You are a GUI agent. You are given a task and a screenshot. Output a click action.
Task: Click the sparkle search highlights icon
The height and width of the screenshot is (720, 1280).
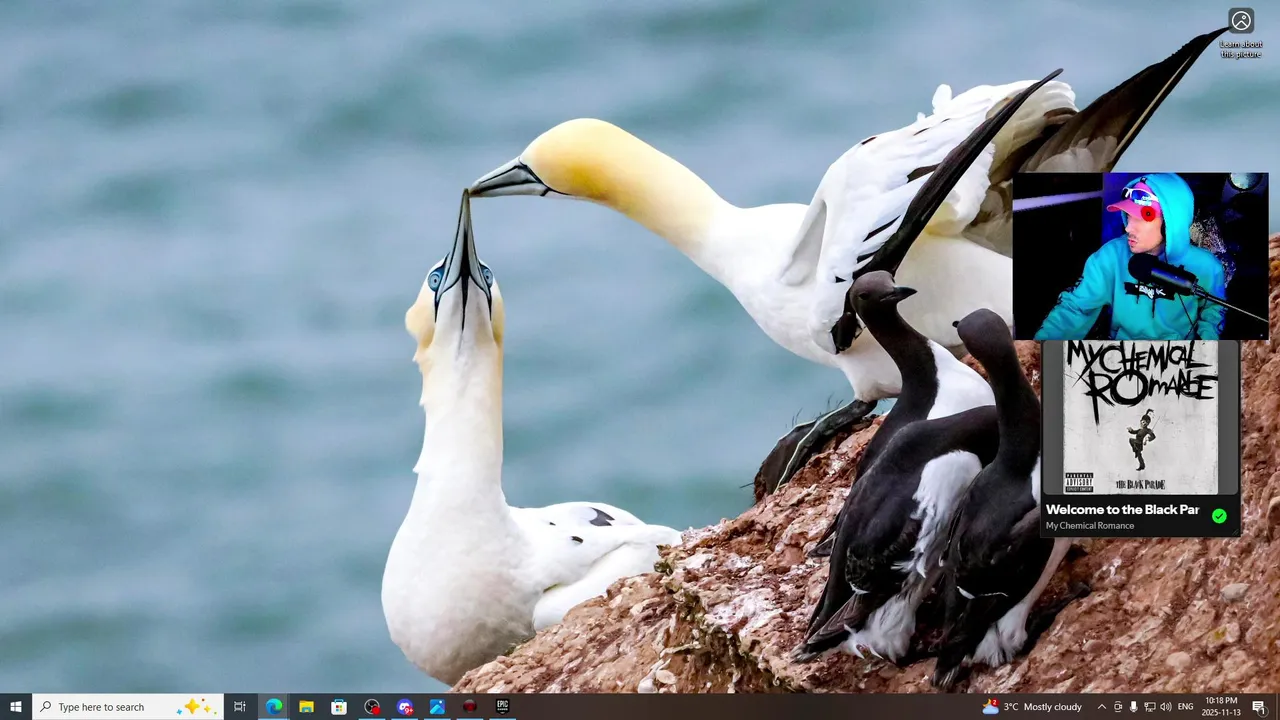click(x=194, y=707)
